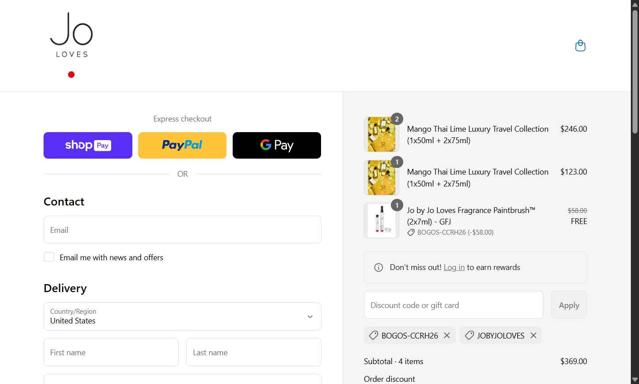Click the First name field
639x384 pixels.
111,352
